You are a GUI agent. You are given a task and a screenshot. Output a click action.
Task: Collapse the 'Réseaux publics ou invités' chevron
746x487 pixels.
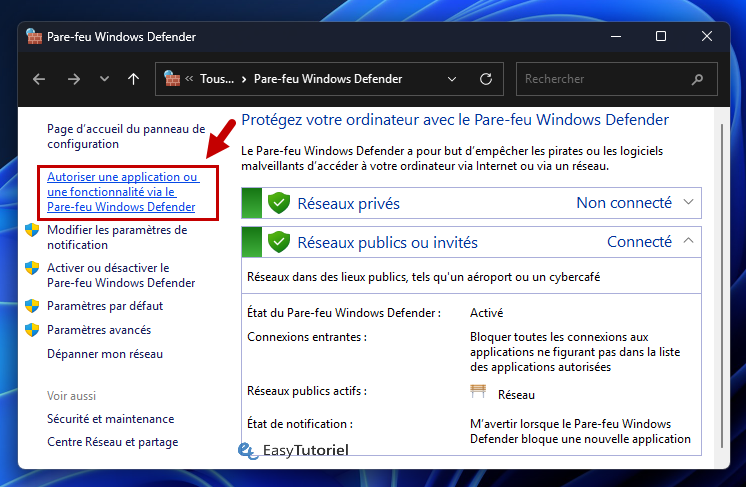(688, 241)
